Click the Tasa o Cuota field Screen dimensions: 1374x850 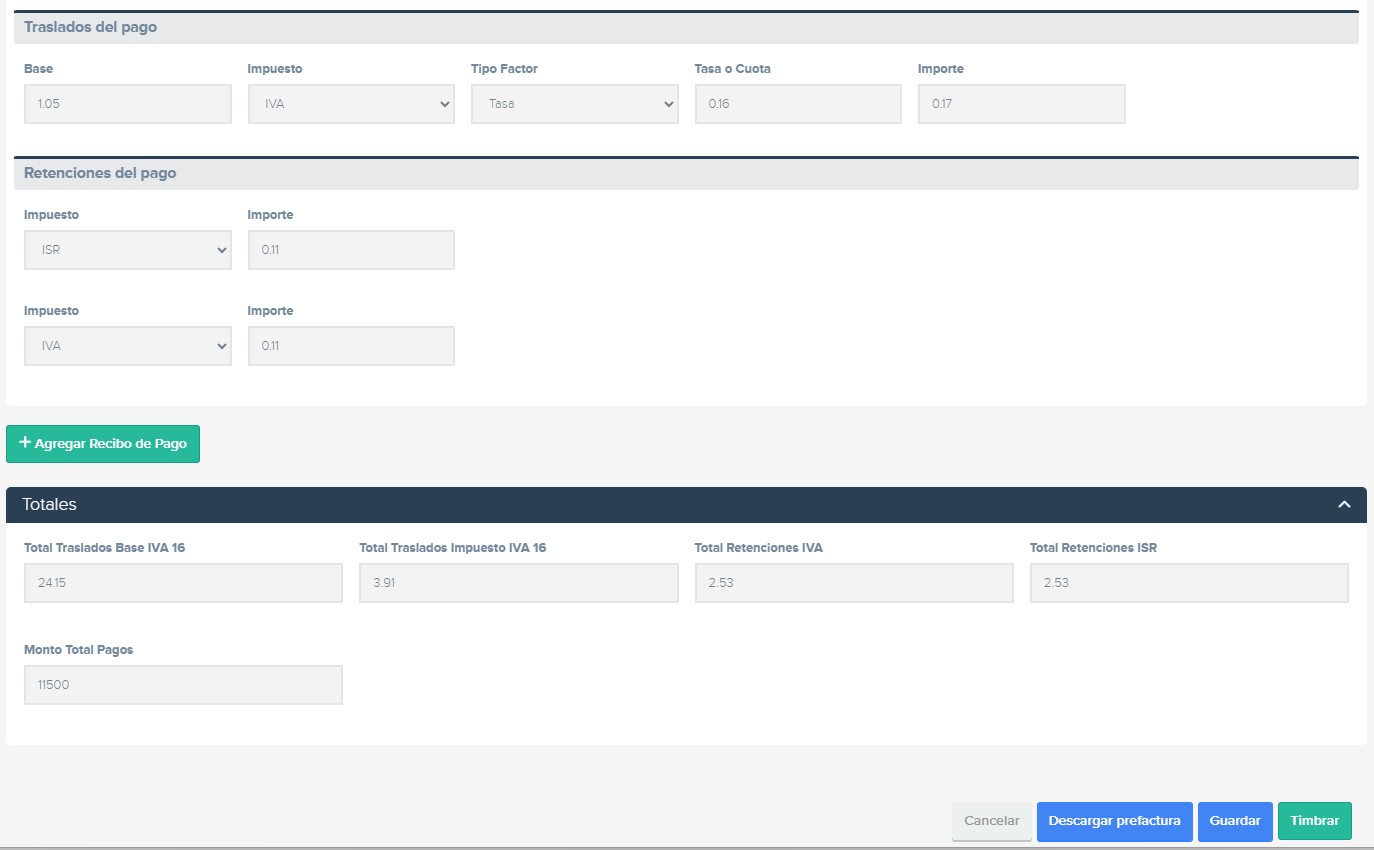coord(797,104)
